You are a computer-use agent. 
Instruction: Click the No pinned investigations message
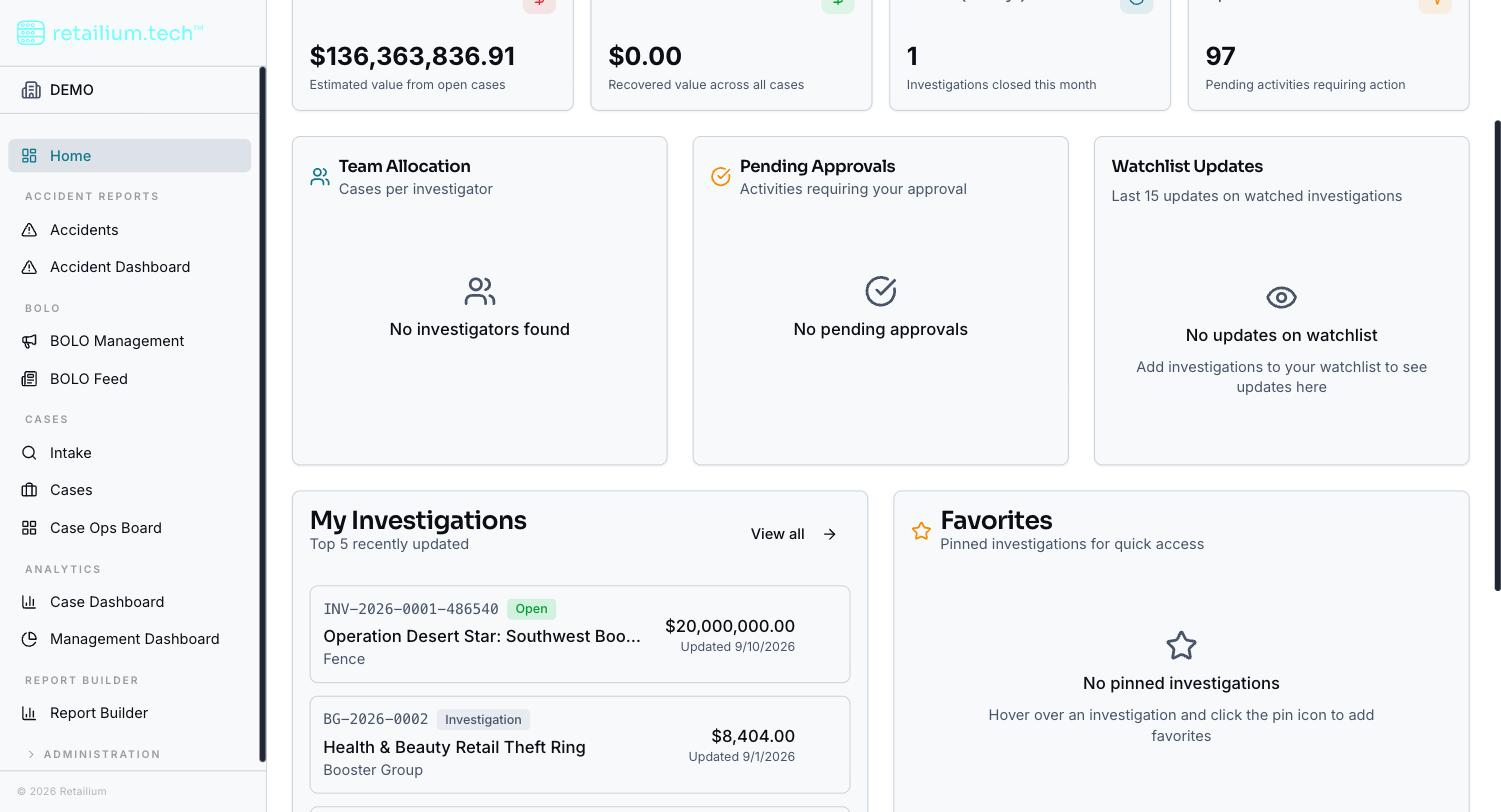(x=1181, y=683)
